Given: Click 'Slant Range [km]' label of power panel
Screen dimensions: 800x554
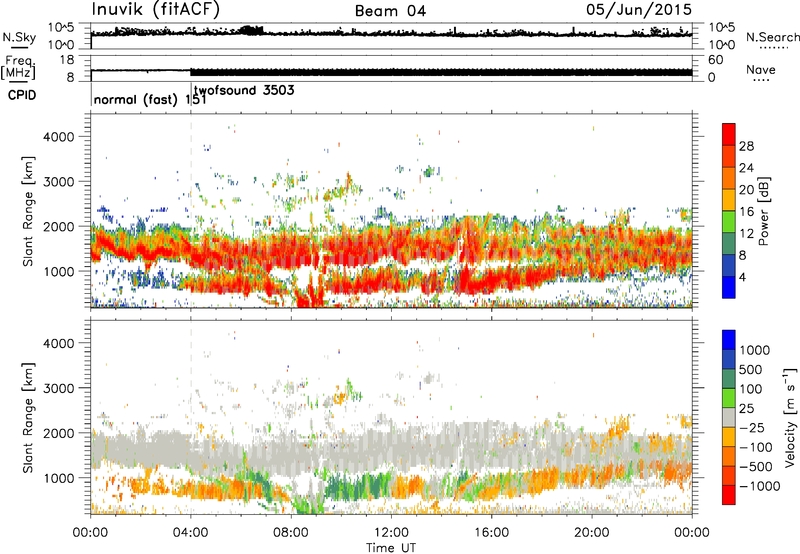Looking at the screenshot, I should coord(29,211).
